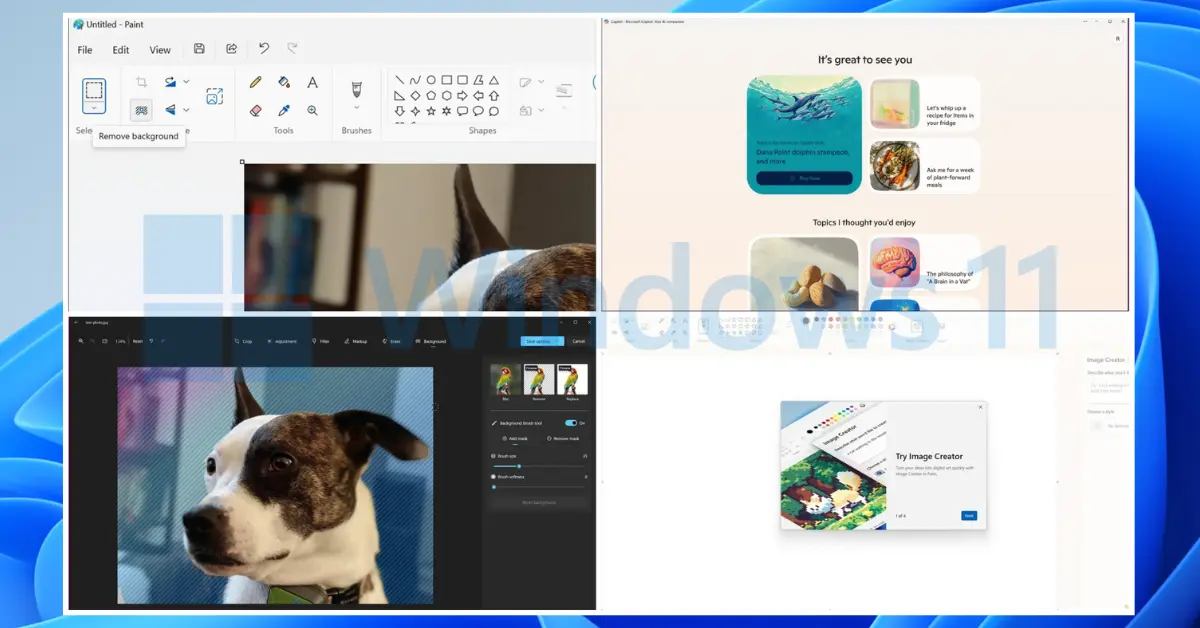Click the Remove background icon in Paint

(142, 110)
